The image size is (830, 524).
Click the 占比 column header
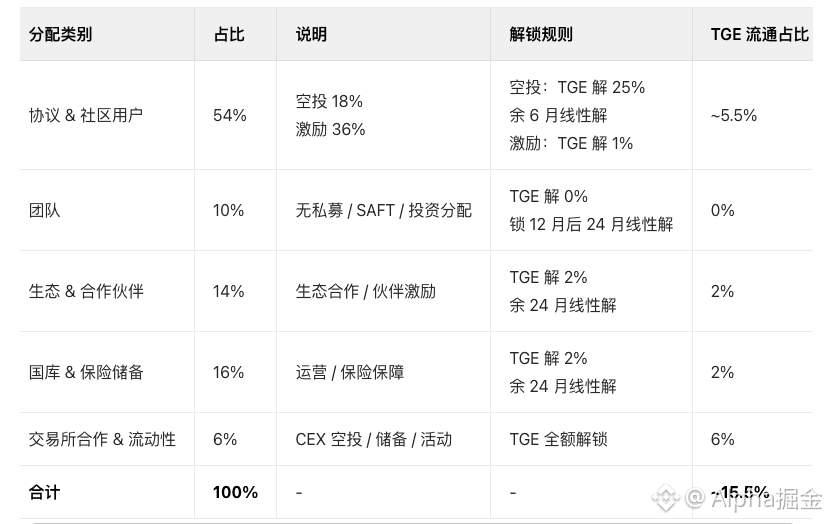pos(229,34)
